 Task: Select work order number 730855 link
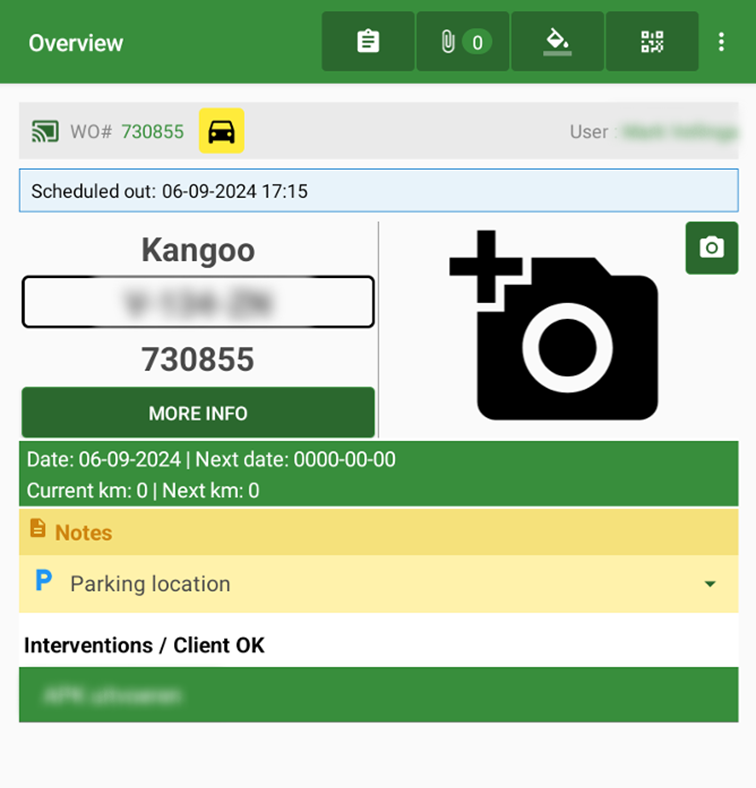(153, 132)
